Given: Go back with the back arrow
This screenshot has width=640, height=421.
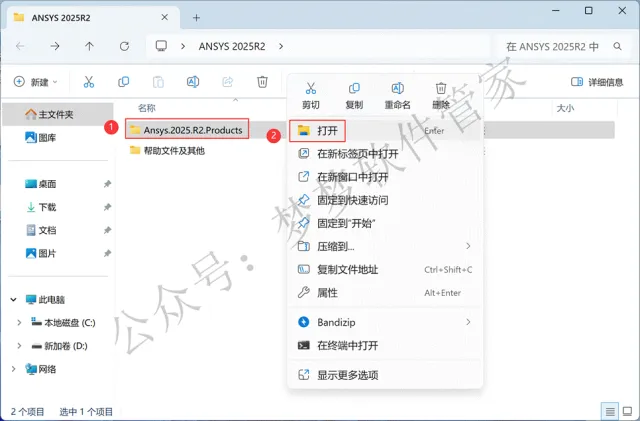Looking at the screenshot, I should (20, 46).
